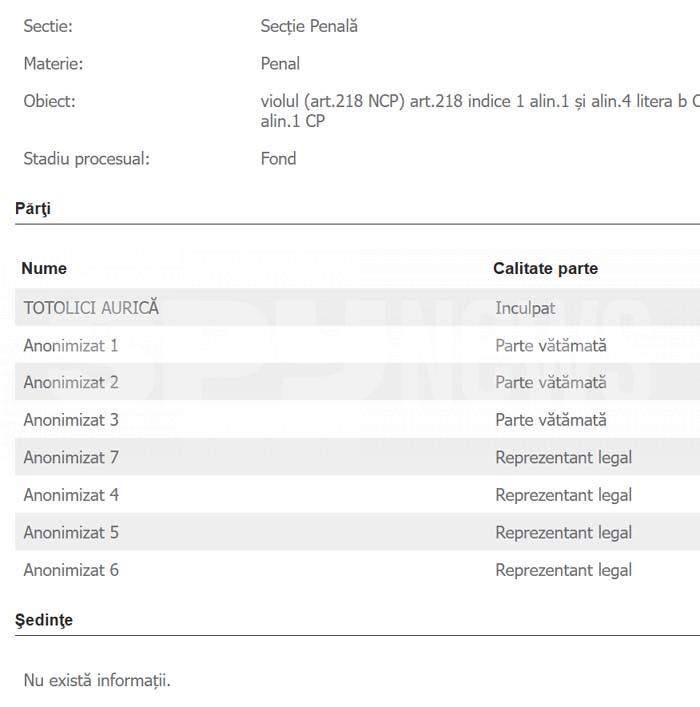This screenshot has height=707, width=700.
Task: Click Reprezentant legal beside Anonimizat 7
Action: pos(563,457)
